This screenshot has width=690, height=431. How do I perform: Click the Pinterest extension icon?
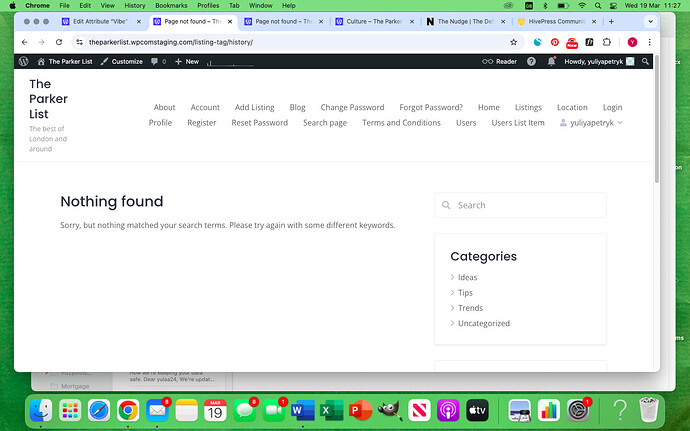point(554,42)
